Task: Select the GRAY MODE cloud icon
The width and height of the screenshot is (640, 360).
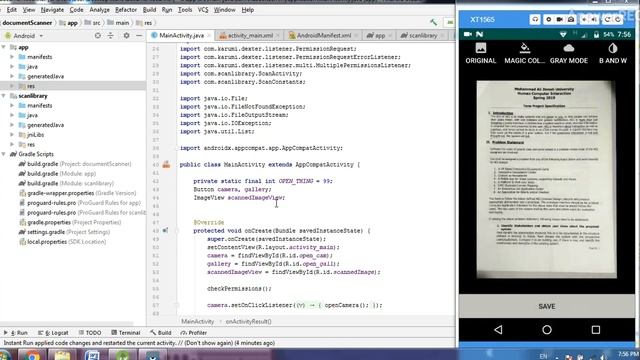Action: [x=569, y=49]
